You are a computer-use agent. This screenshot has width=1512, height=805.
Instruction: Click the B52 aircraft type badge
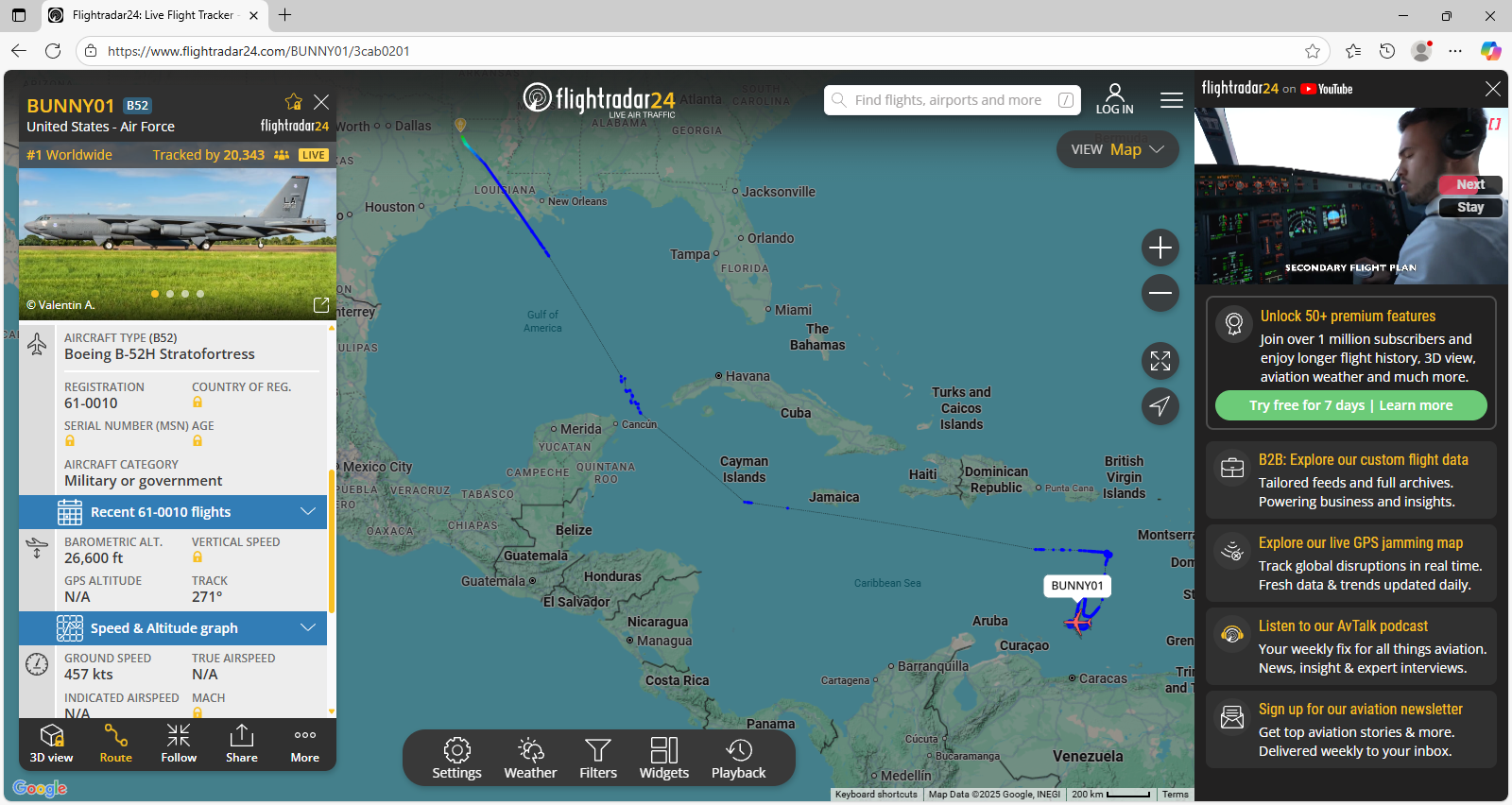[138, 106]
